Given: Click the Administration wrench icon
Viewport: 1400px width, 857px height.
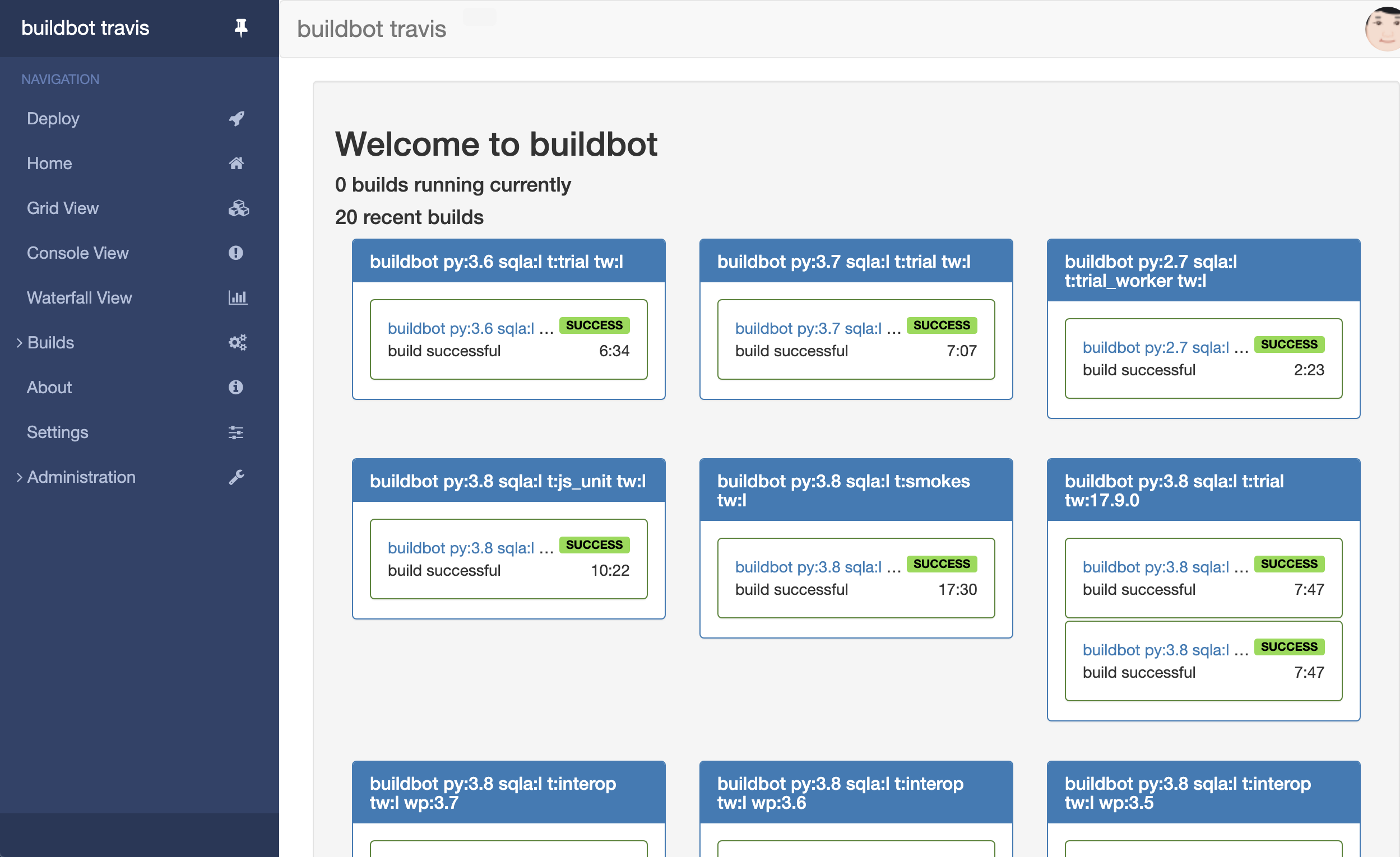Looking at the screenshot, I should [x=237, y=477].
